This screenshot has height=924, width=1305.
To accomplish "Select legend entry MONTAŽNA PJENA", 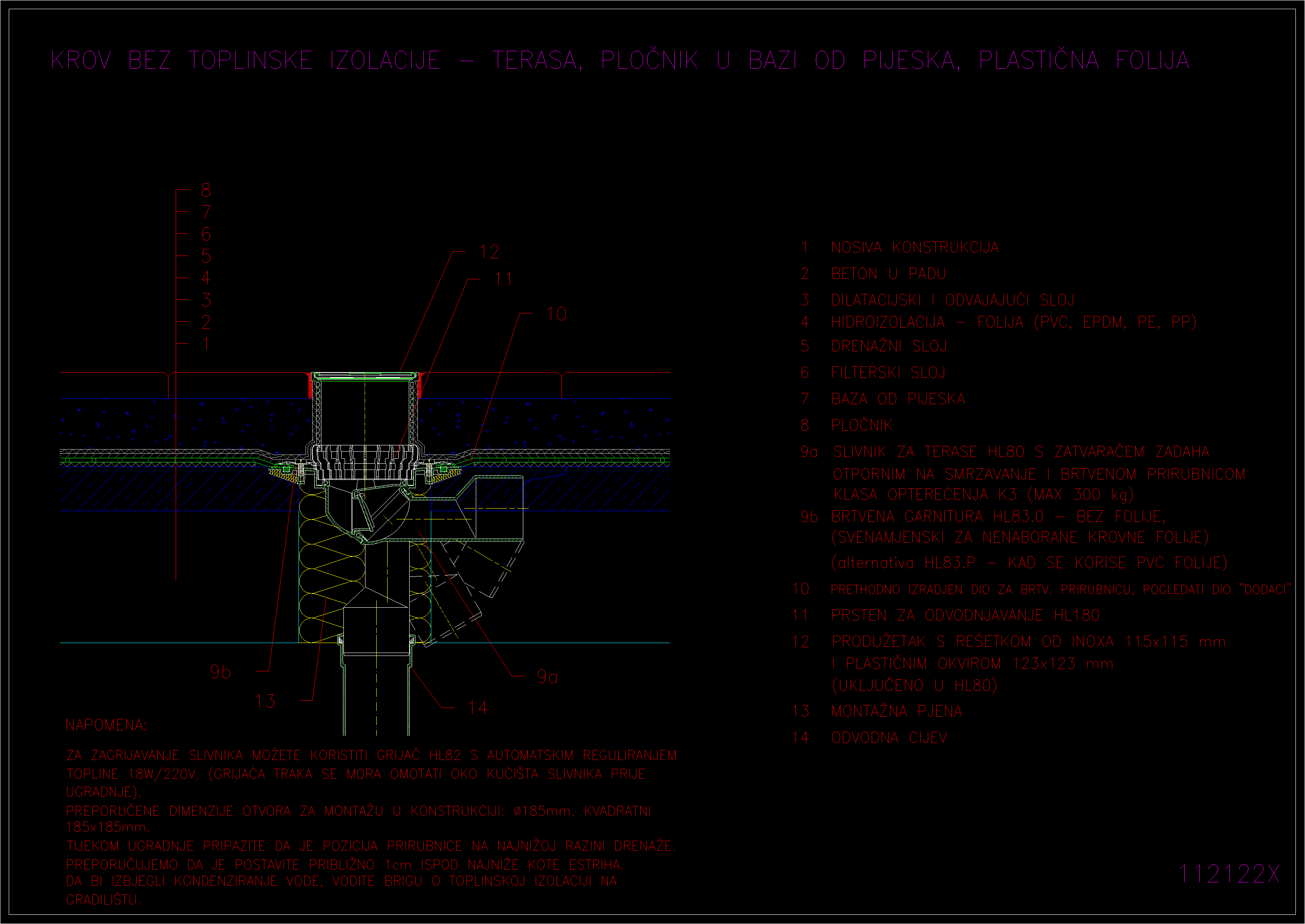I will (x=897, y=711).
